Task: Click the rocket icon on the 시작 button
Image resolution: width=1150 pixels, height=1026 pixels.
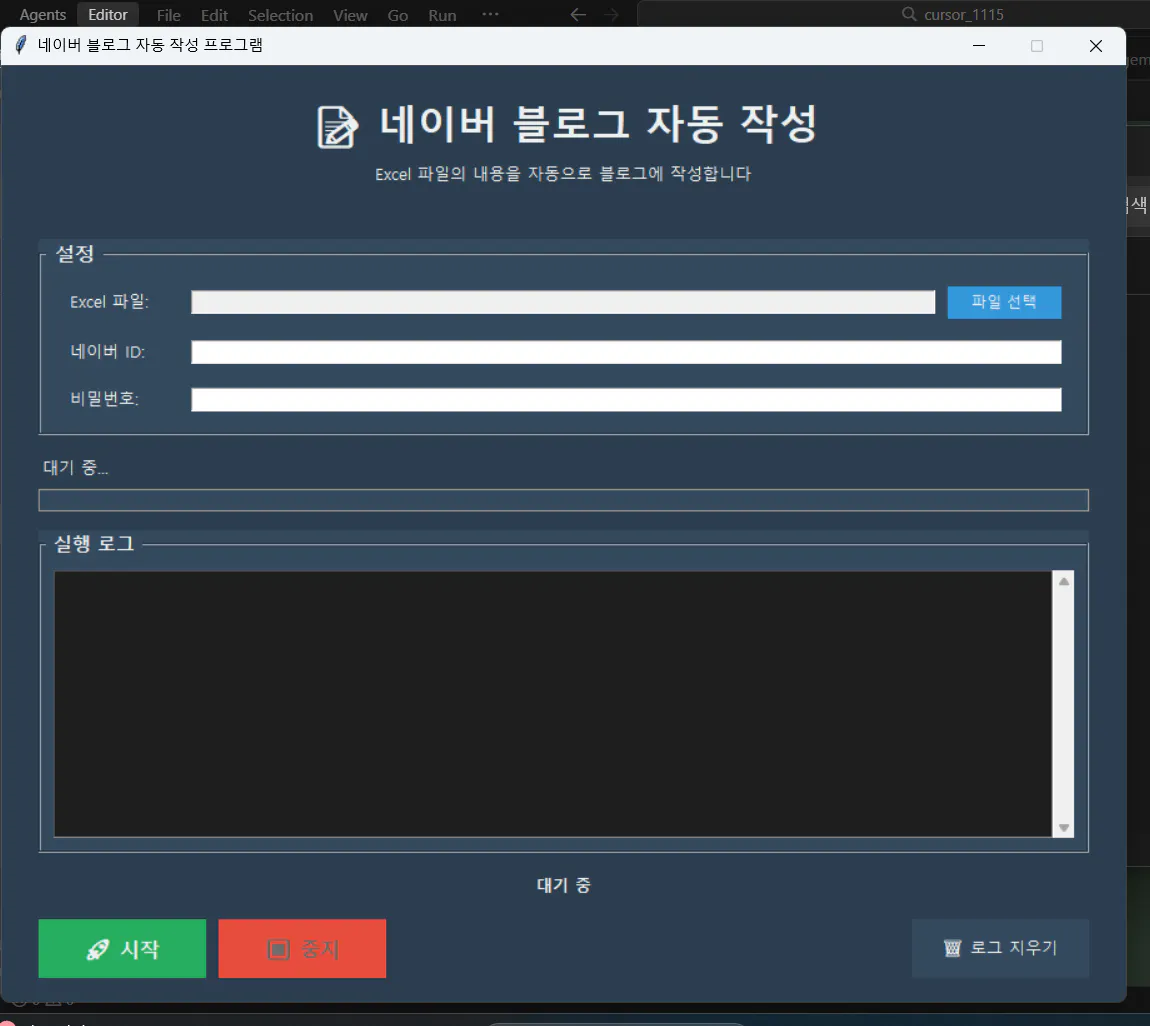Action: (98, 950)
